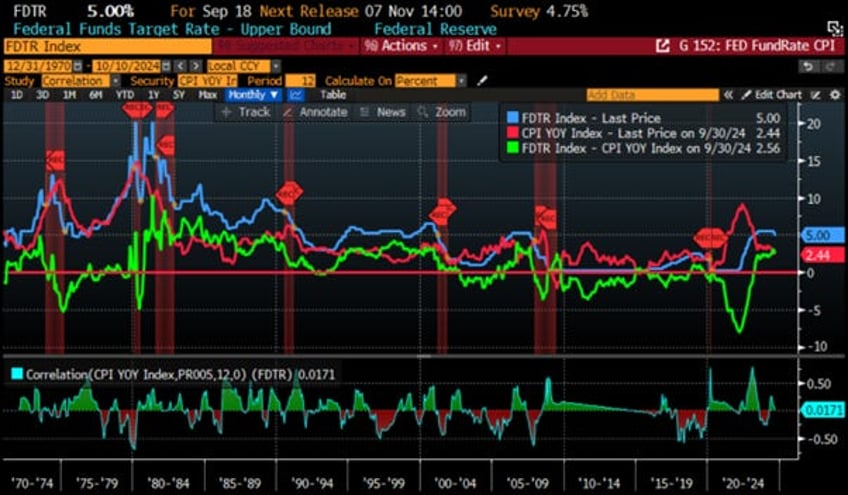Open the Actions menu

pyautogui.click(x=401, y=46)
